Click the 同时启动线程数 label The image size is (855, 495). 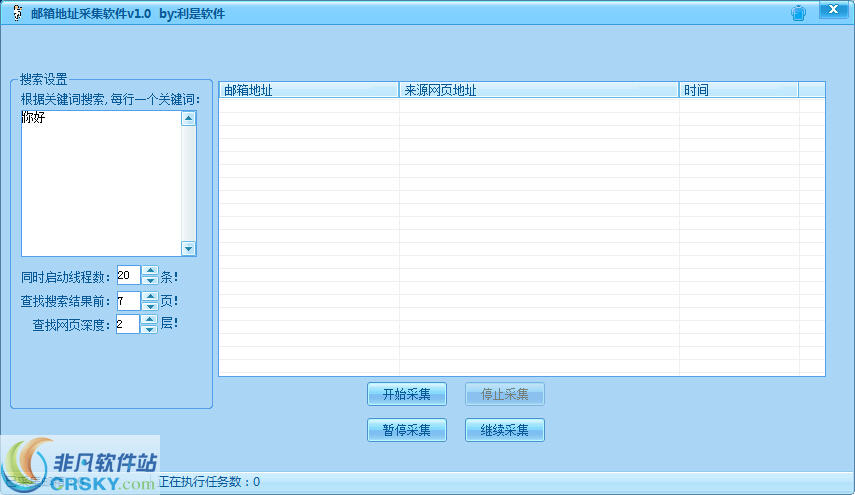click(x=65, y=277)
